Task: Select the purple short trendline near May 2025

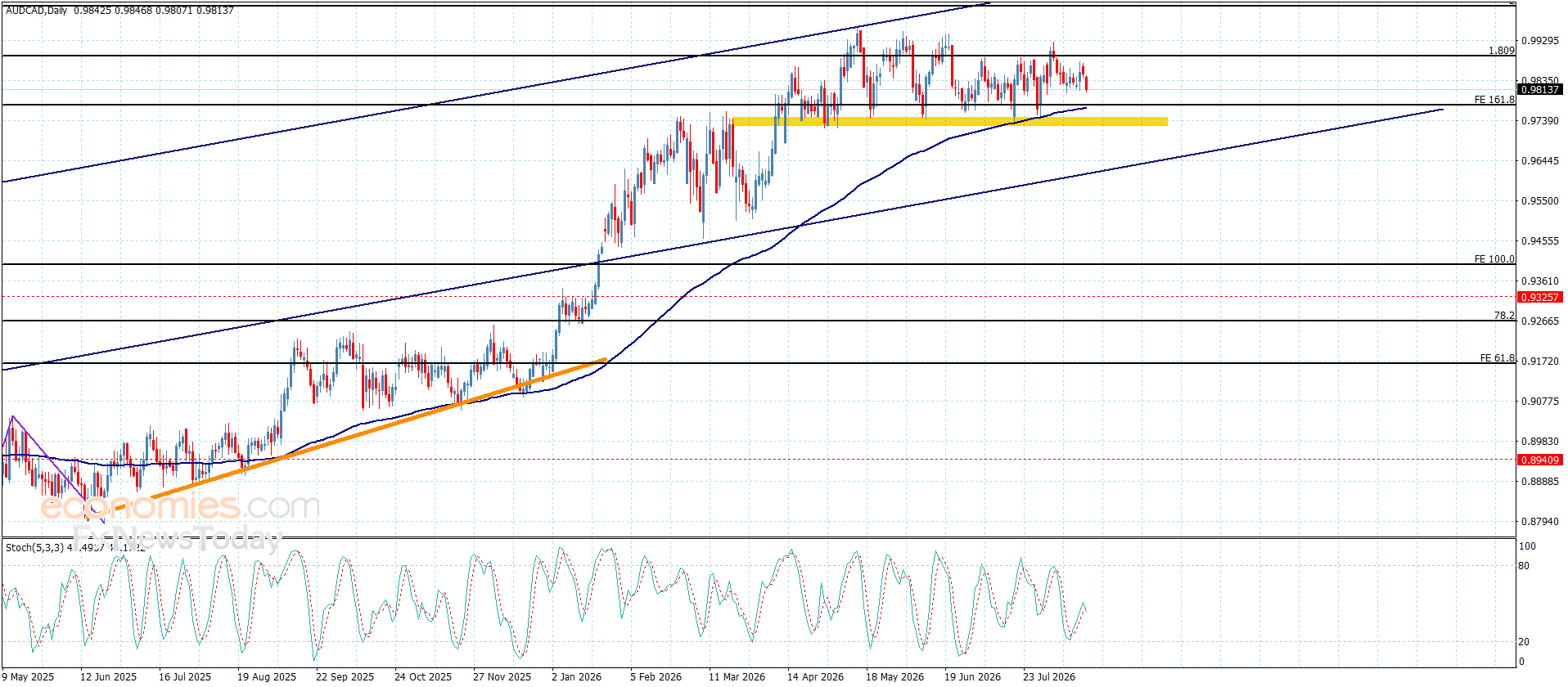Action: 57,469
